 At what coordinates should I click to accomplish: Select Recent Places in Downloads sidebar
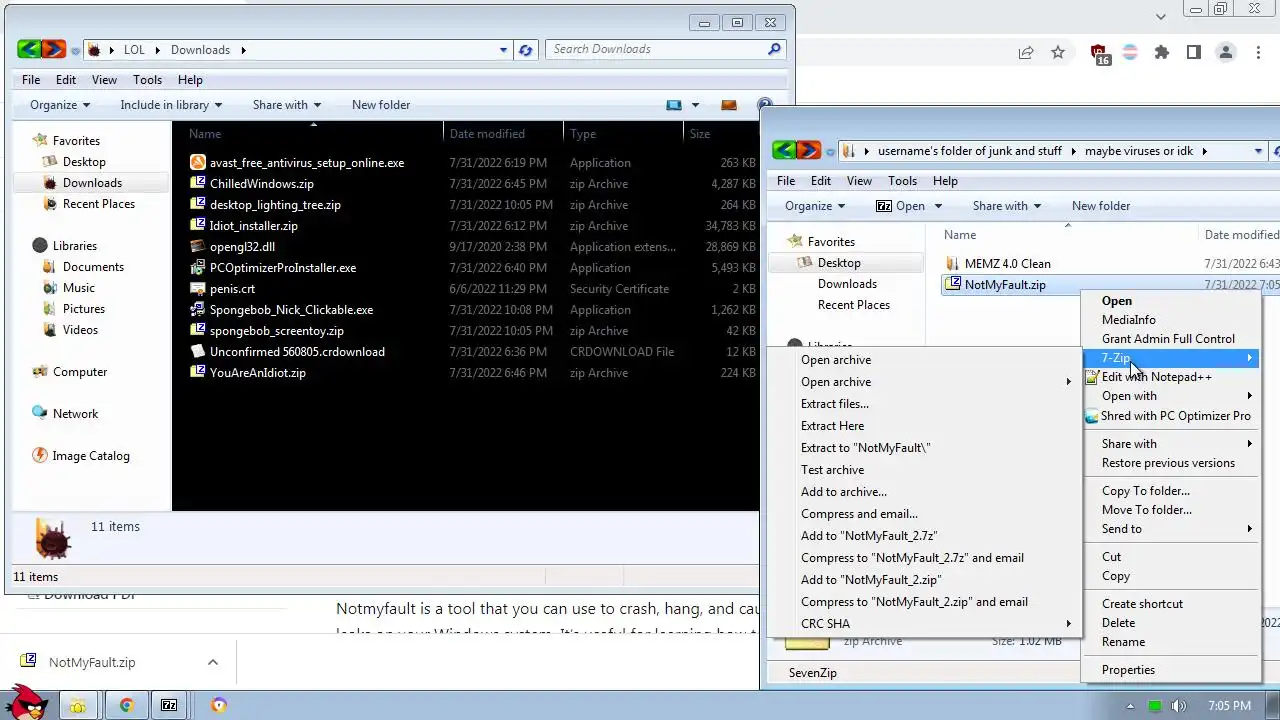tap(99, 204)
